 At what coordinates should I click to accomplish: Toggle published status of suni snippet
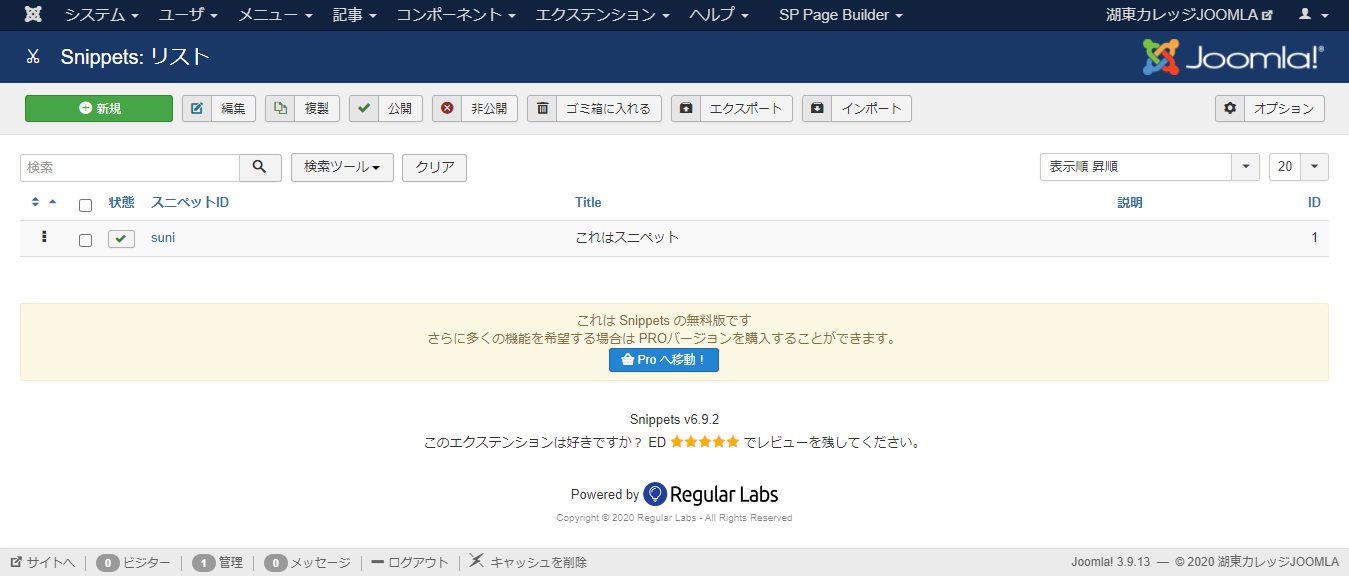[x=120, y=239]
